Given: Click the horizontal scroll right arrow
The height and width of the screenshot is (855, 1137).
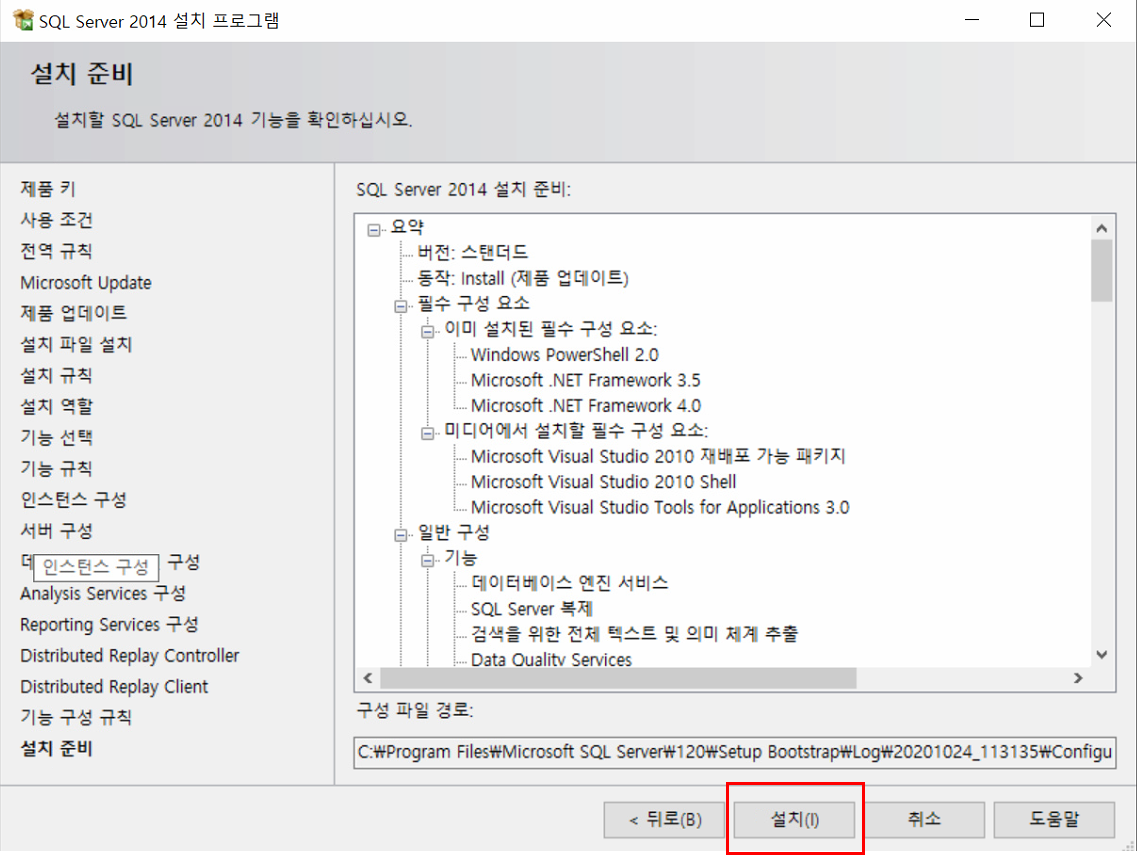Looking at the screenshot, I should pos(1078,678).
